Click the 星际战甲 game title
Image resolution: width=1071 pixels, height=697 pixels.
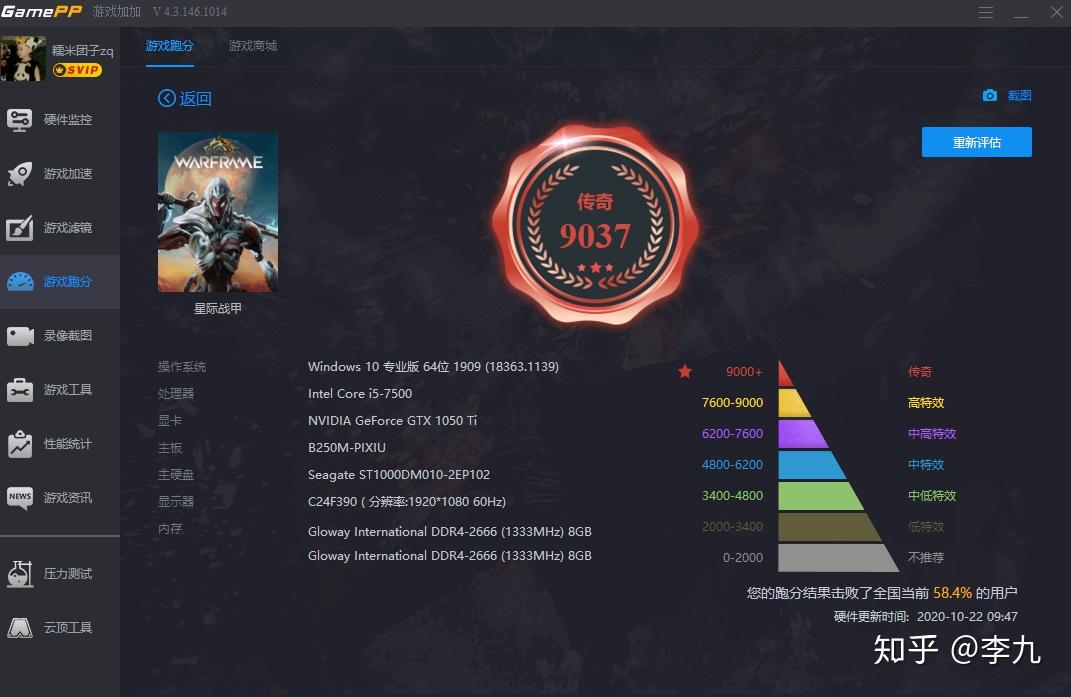click(218, 308)
